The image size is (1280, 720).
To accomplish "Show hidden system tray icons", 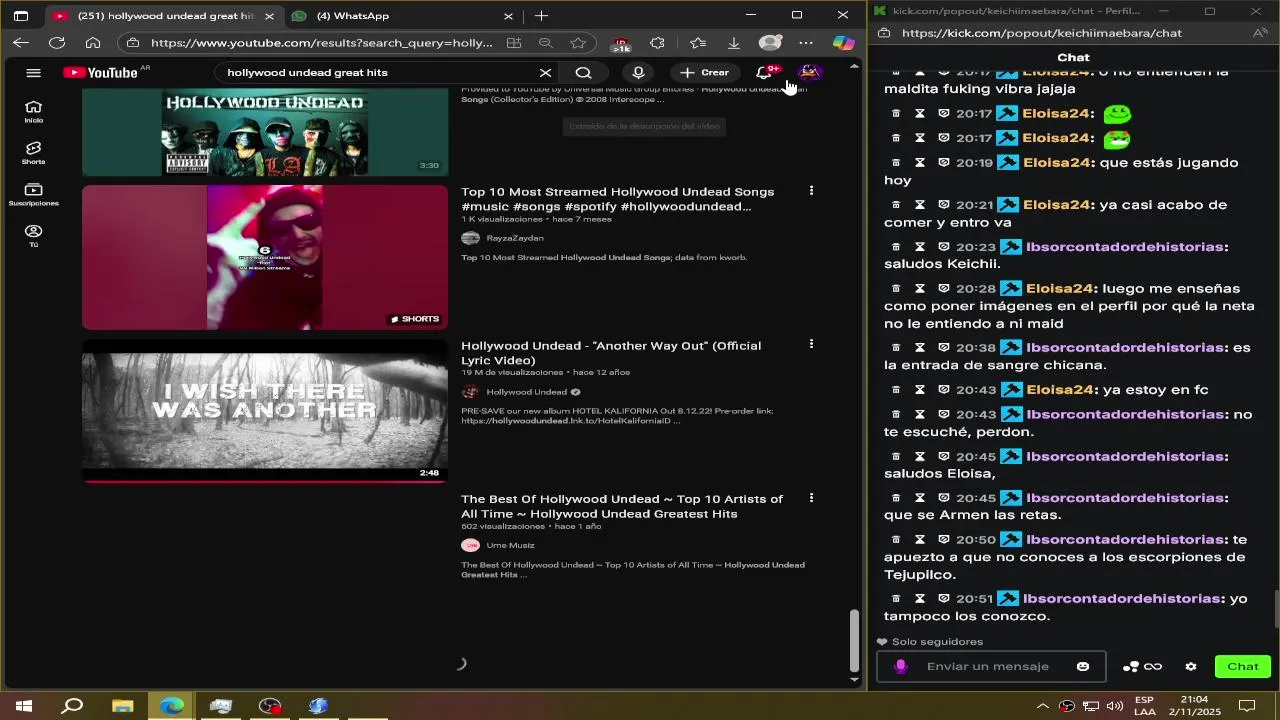I will [1043, 706].
